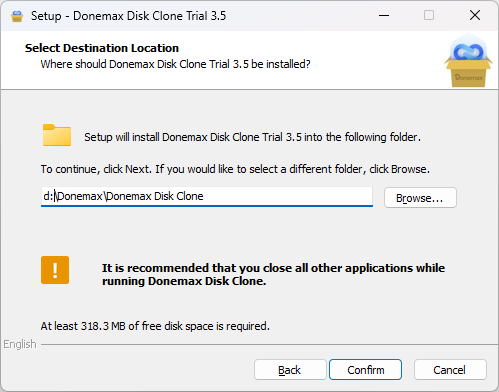Image resolution: width=499 pixels, height=392 pixels.
Task: Click the close all applications recommendation text
Action: coord(273,274)
